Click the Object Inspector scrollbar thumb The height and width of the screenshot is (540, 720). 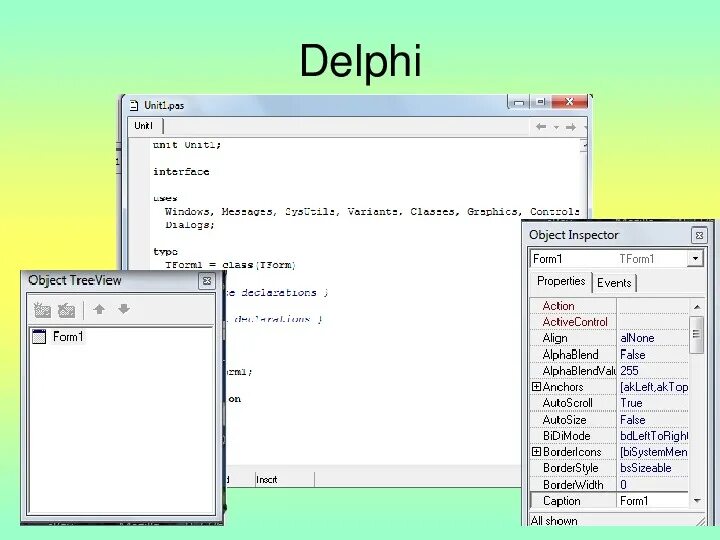tap(697, 335)
